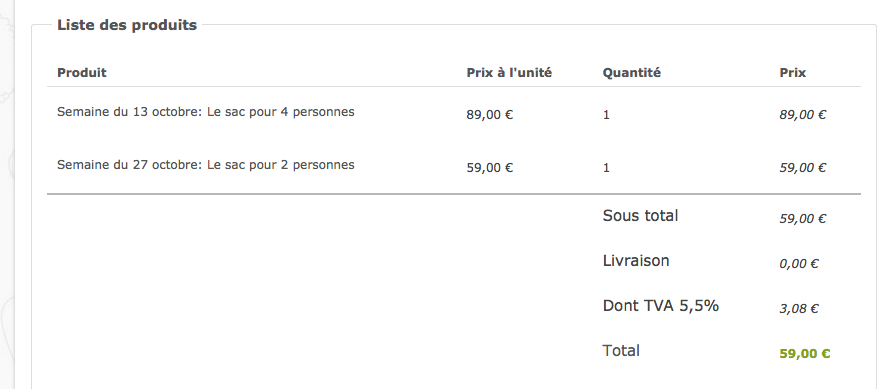The width and height of the screenshot is (885, 389).
Task: Click the 'Quantité' column header
Action: (x=632, y=73)
